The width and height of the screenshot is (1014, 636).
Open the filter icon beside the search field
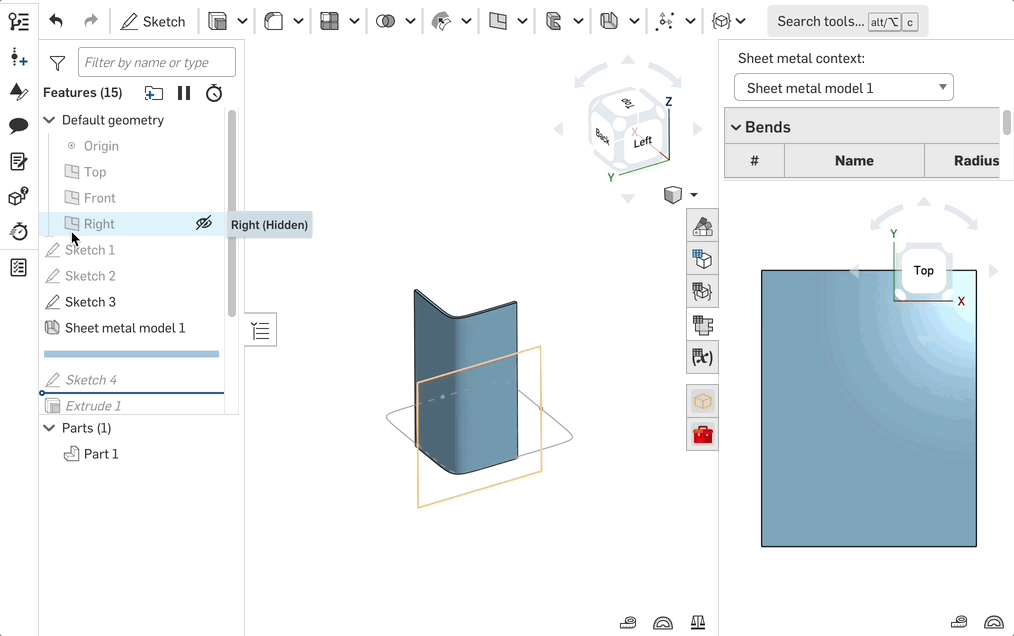58,63
